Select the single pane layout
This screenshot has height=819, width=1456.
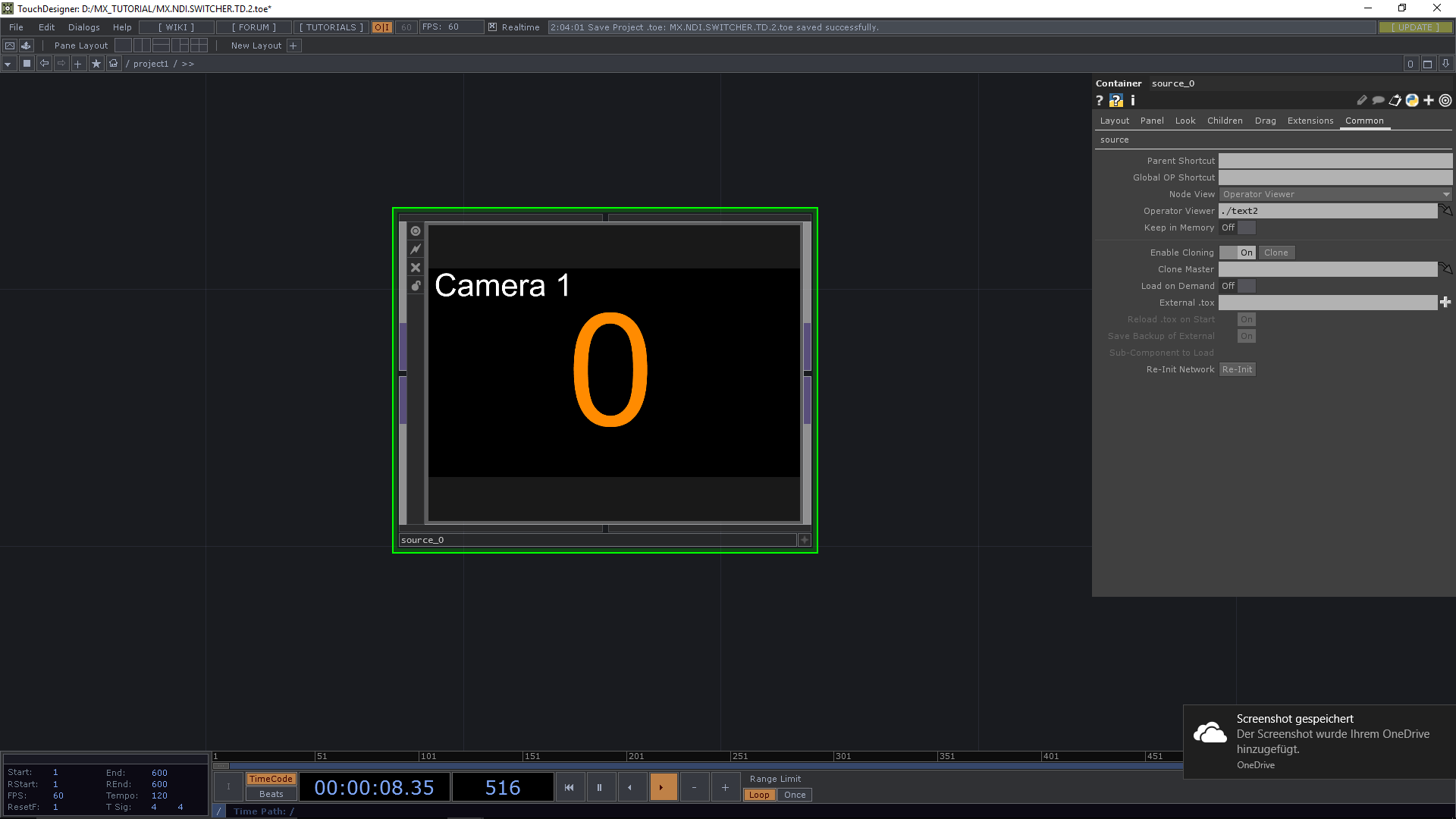pyautogui.click(x=124, y=45)
